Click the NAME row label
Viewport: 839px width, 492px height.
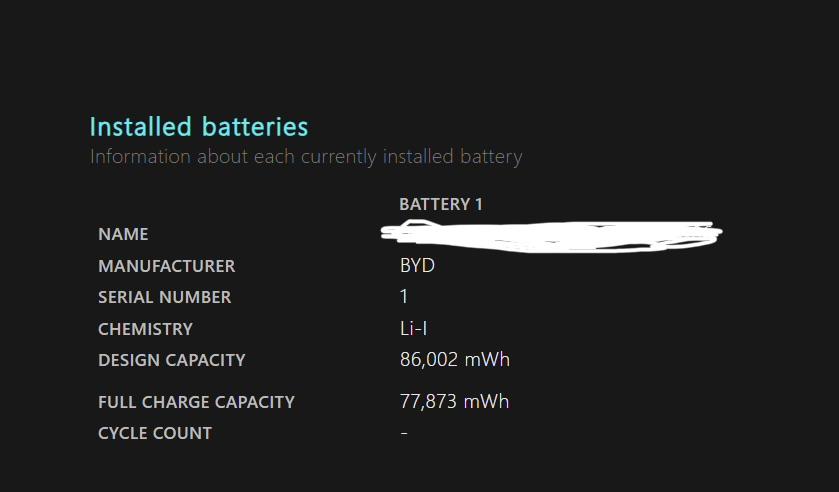click(x=123, y=234)
